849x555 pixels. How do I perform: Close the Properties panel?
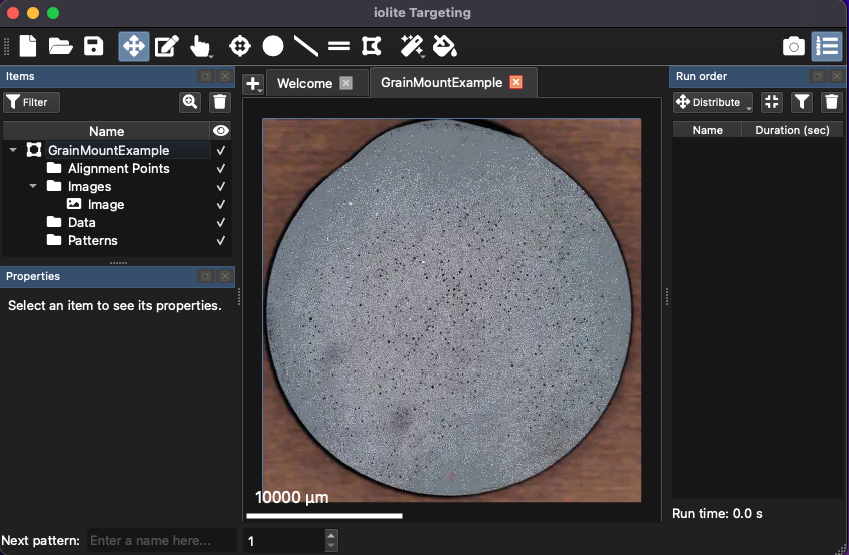[x=225, y=276]
